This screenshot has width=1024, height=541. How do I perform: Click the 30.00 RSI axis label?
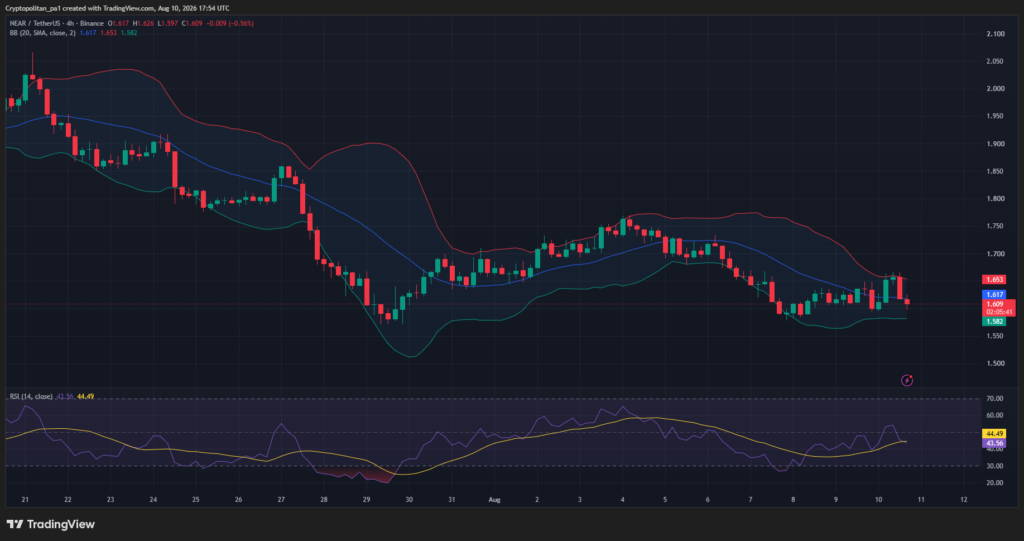[x=997, y=466]
